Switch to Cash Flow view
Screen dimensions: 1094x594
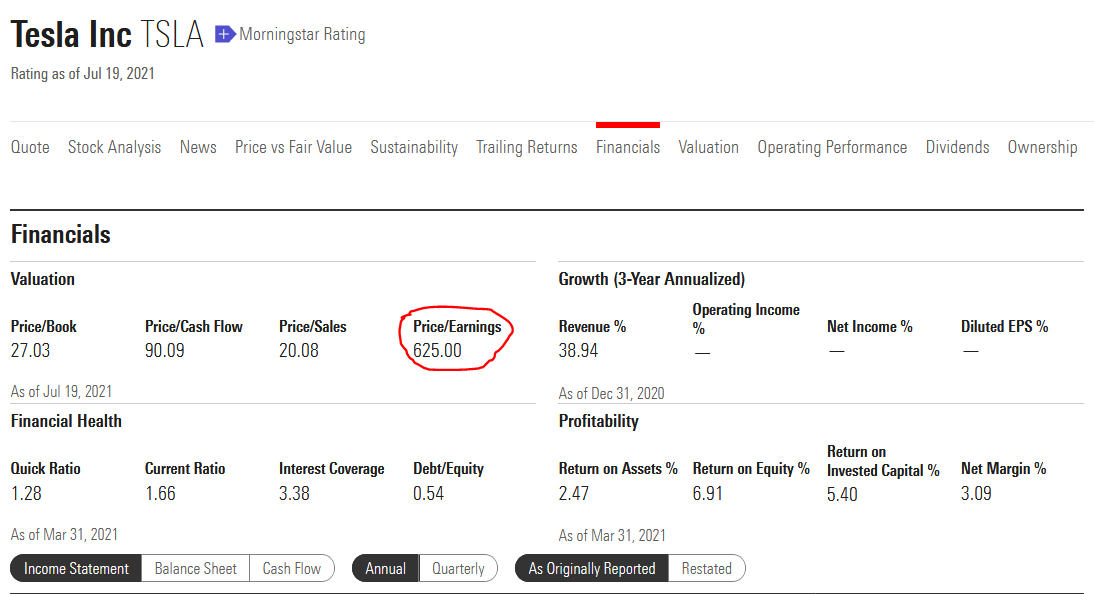(292, 569)
